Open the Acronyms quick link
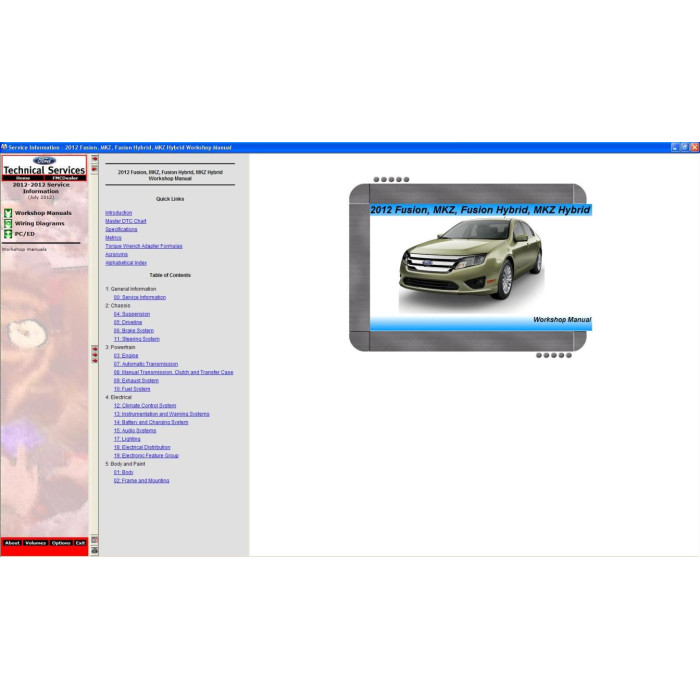The width and height of the screenshot is (700, 700). (x=116, y=254)
